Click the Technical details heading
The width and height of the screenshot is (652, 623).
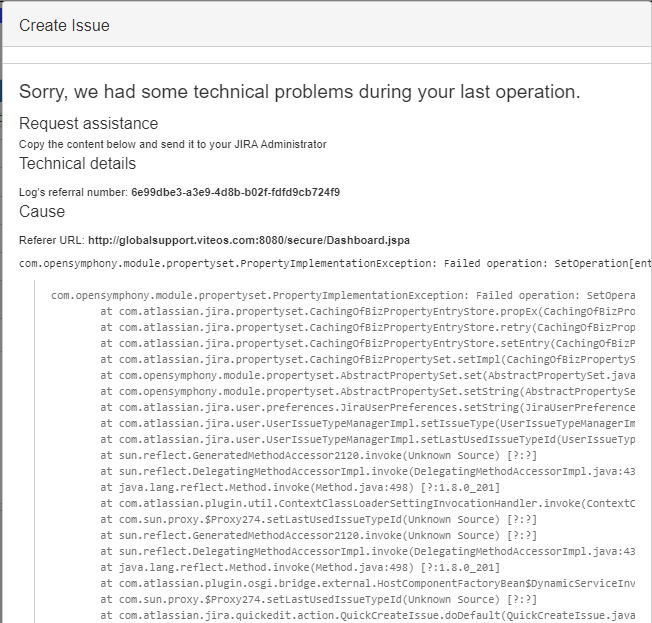pos(77,163)
